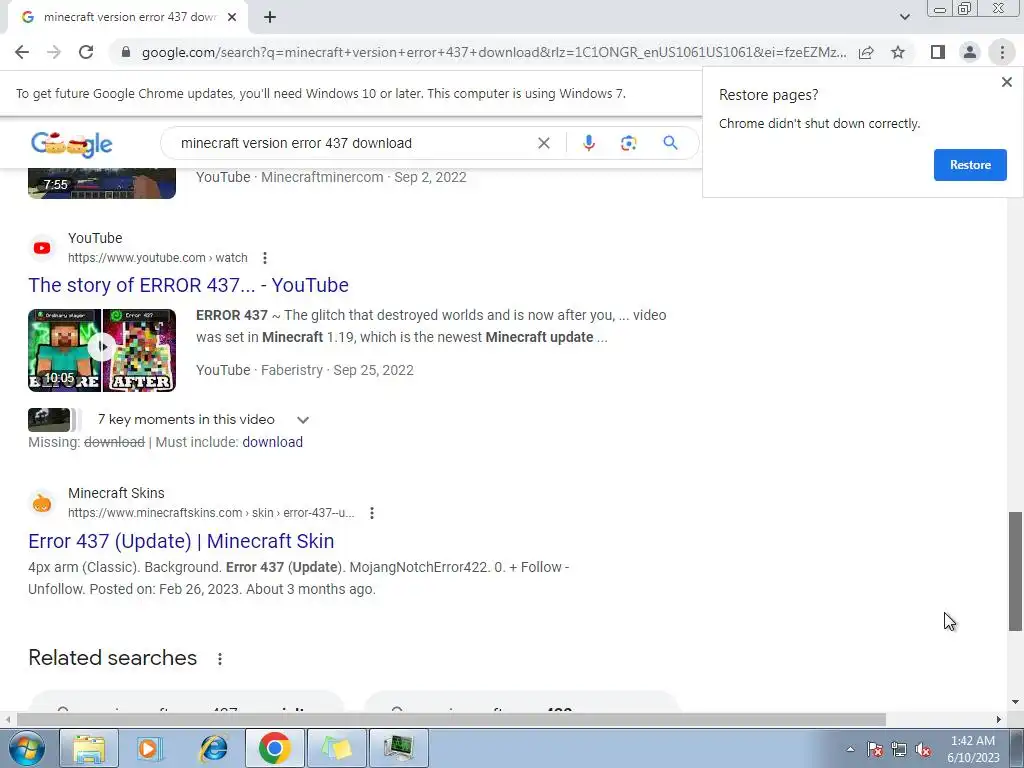Screen dimensions: 1024x768
Task: Open the 7:55 video thumbnail
Action: 102,184
